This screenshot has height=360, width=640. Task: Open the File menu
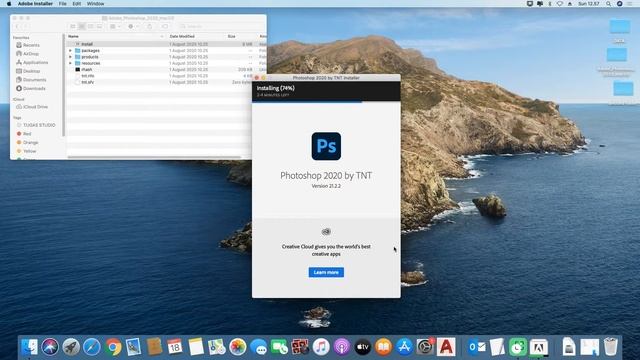[x=62, y=4]
